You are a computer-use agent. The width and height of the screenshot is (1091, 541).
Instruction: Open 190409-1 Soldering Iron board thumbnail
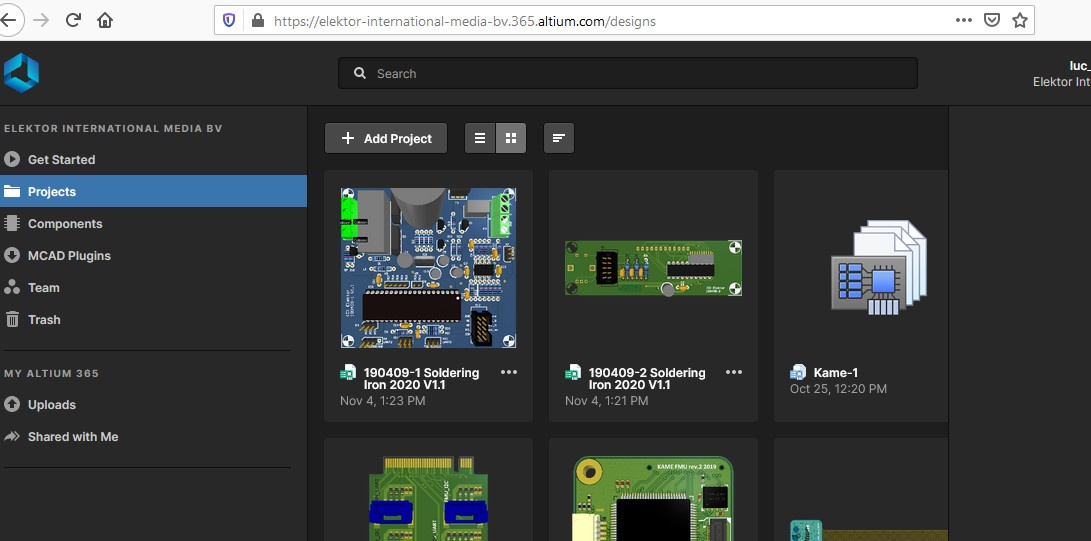pyautogui.click(x=429, y=268)
